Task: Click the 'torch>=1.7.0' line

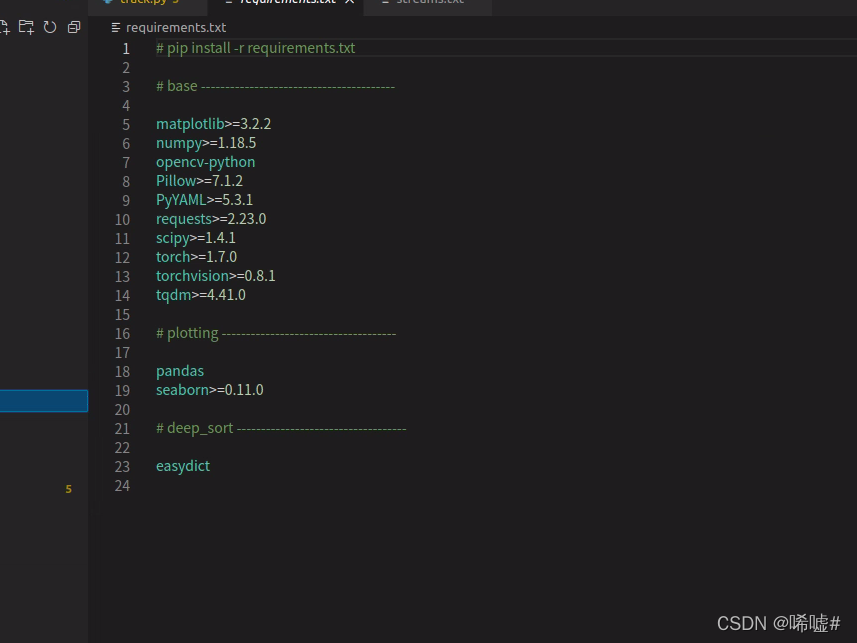Action: pos(196,257)
